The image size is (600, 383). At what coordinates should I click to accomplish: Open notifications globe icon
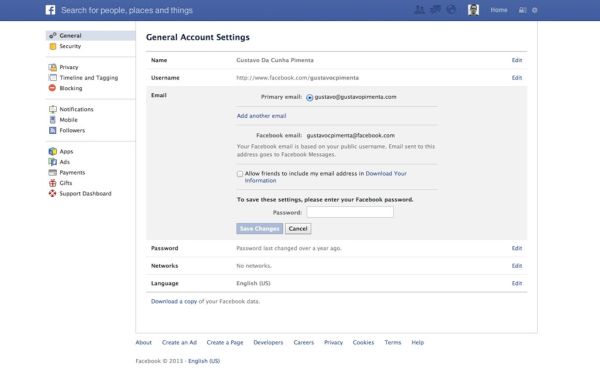(x=451, y=10)
